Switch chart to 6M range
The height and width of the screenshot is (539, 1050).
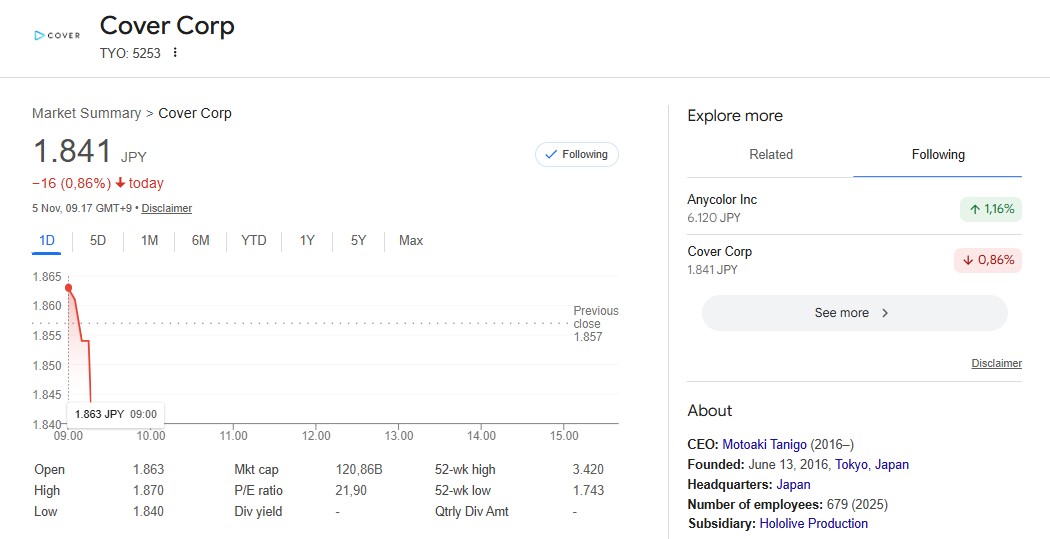[x=200, y=240]
